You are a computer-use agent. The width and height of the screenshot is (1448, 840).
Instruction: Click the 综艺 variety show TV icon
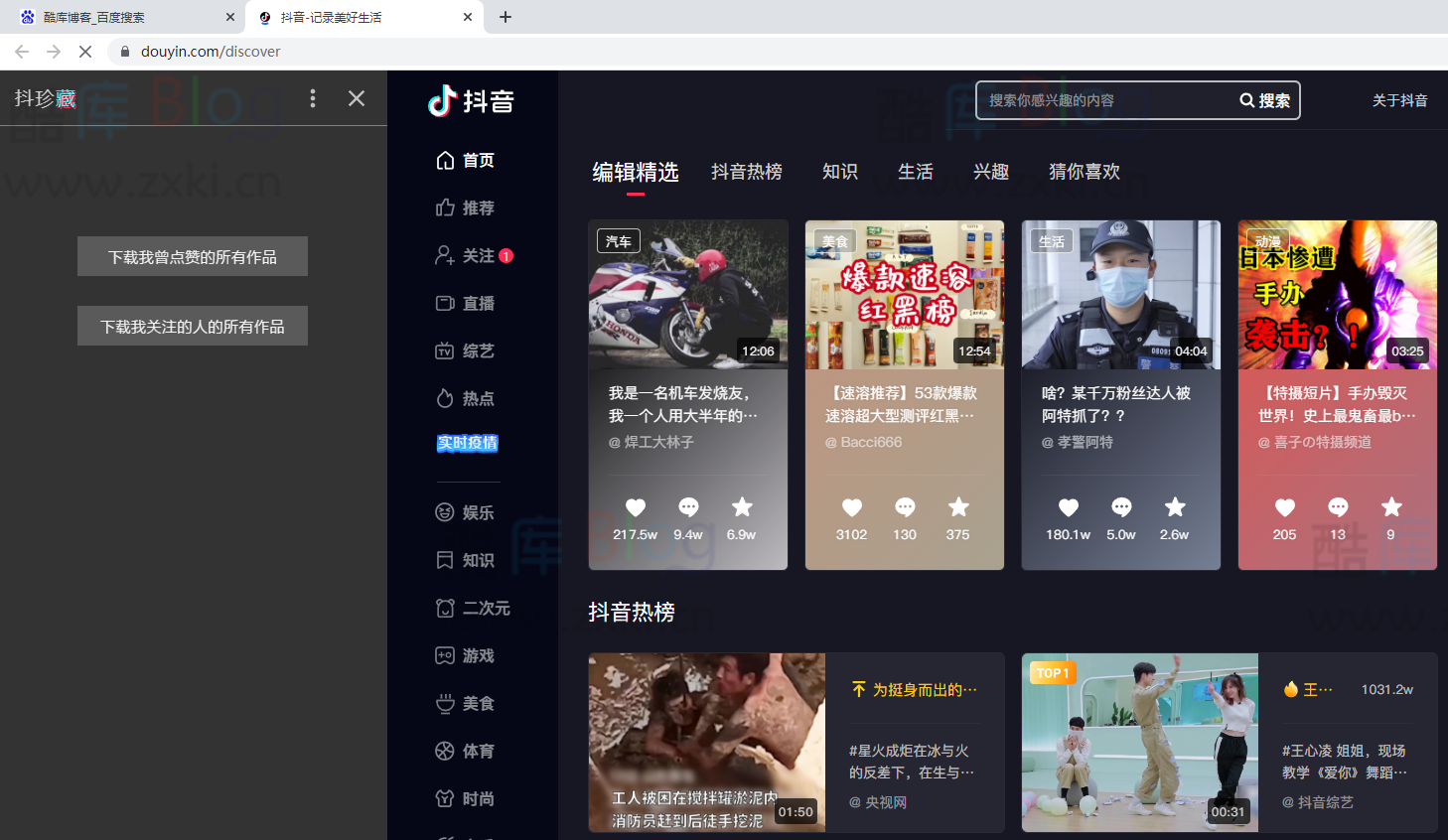pyautogui.click(x=443, y=350)
